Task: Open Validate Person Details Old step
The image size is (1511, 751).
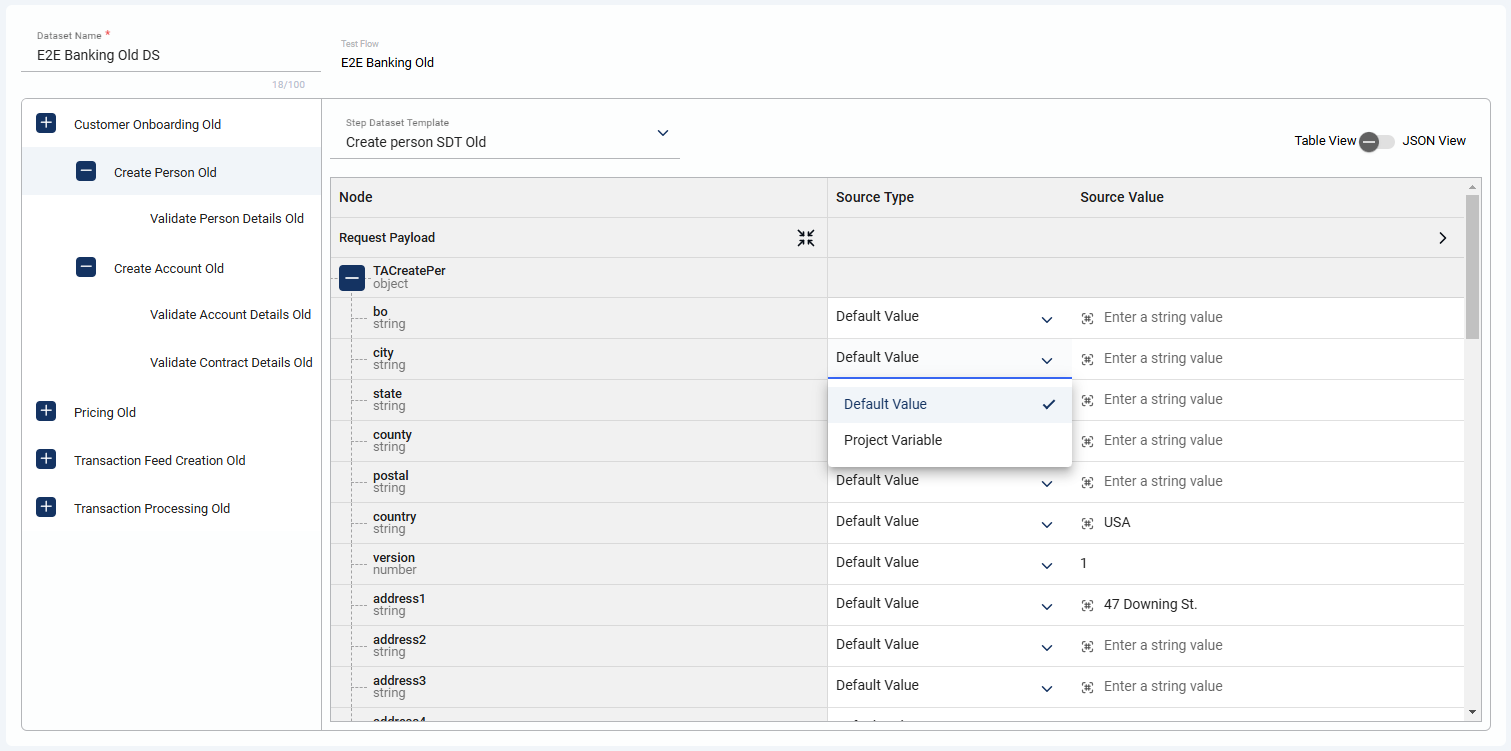Action: pyautogui.click(x=227, y=219)
